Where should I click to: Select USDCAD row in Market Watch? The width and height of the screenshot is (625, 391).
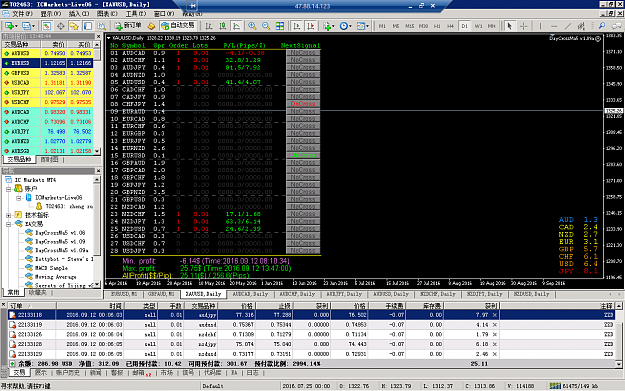tap(48, 83)
